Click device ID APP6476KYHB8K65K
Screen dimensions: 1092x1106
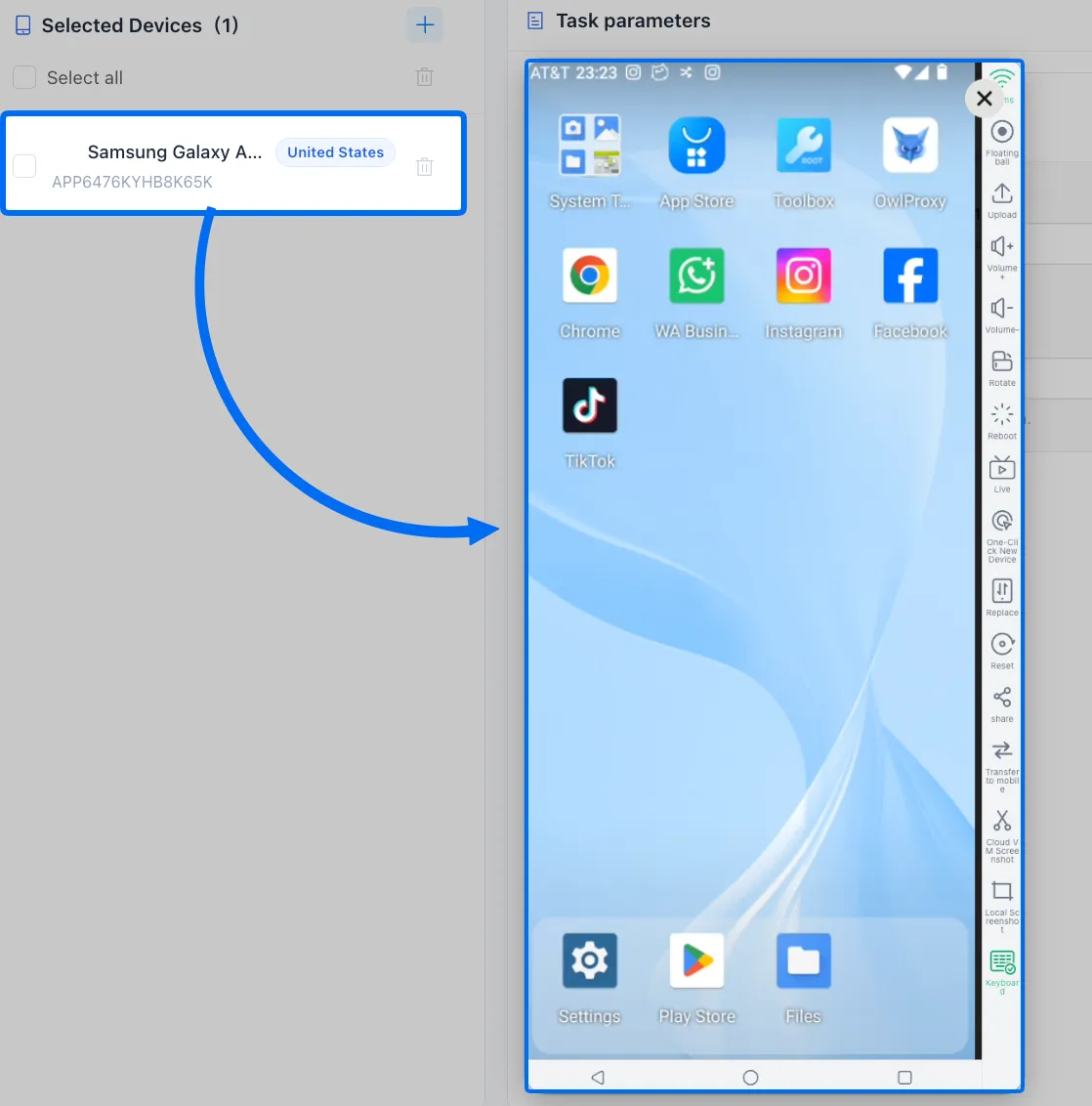[x=132, y=182]
